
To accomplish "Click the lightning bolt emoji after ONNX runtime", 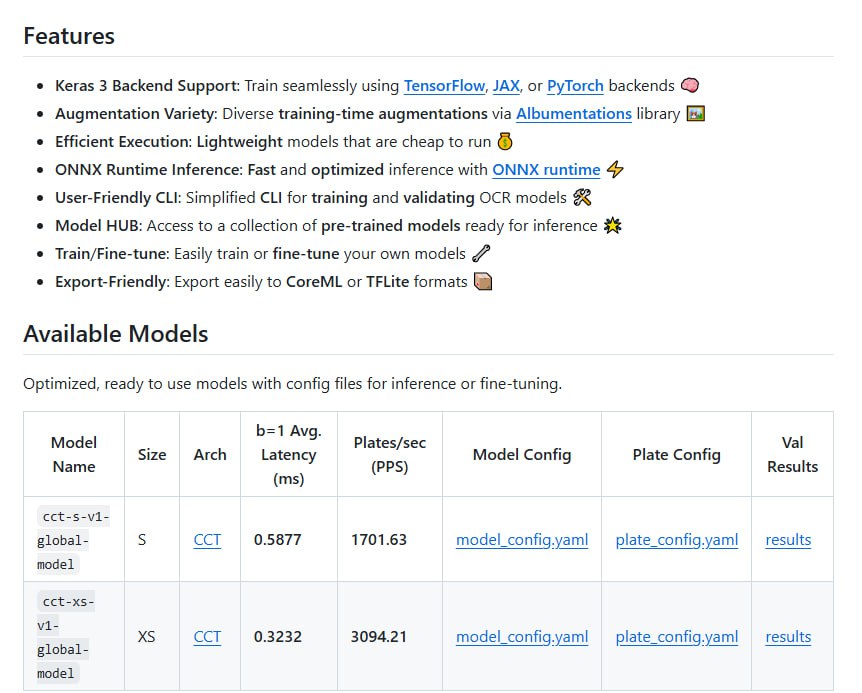I will (x=615, y=170).
